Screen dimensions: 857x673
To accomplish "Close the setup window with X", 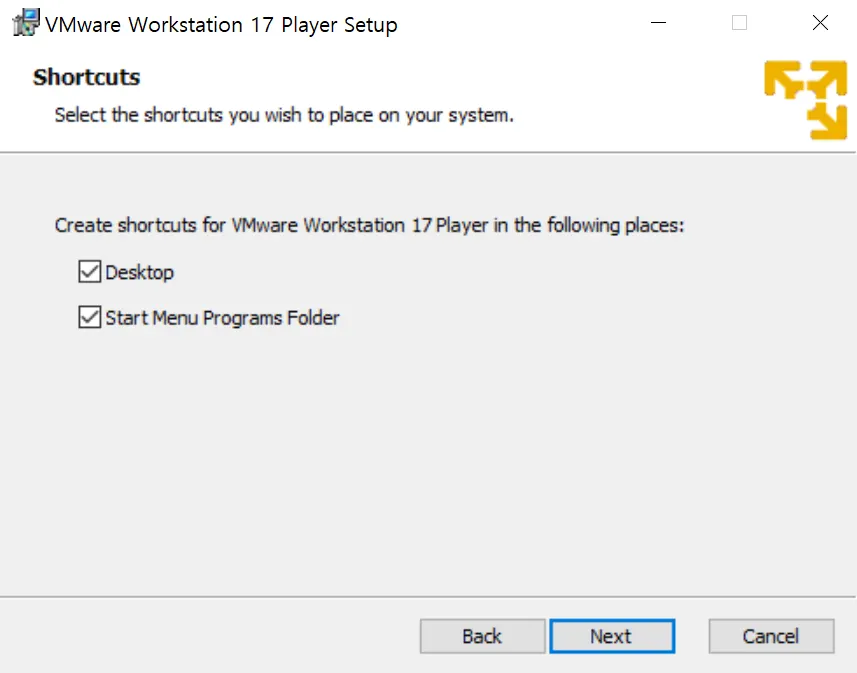I will [x=820, y=23].
